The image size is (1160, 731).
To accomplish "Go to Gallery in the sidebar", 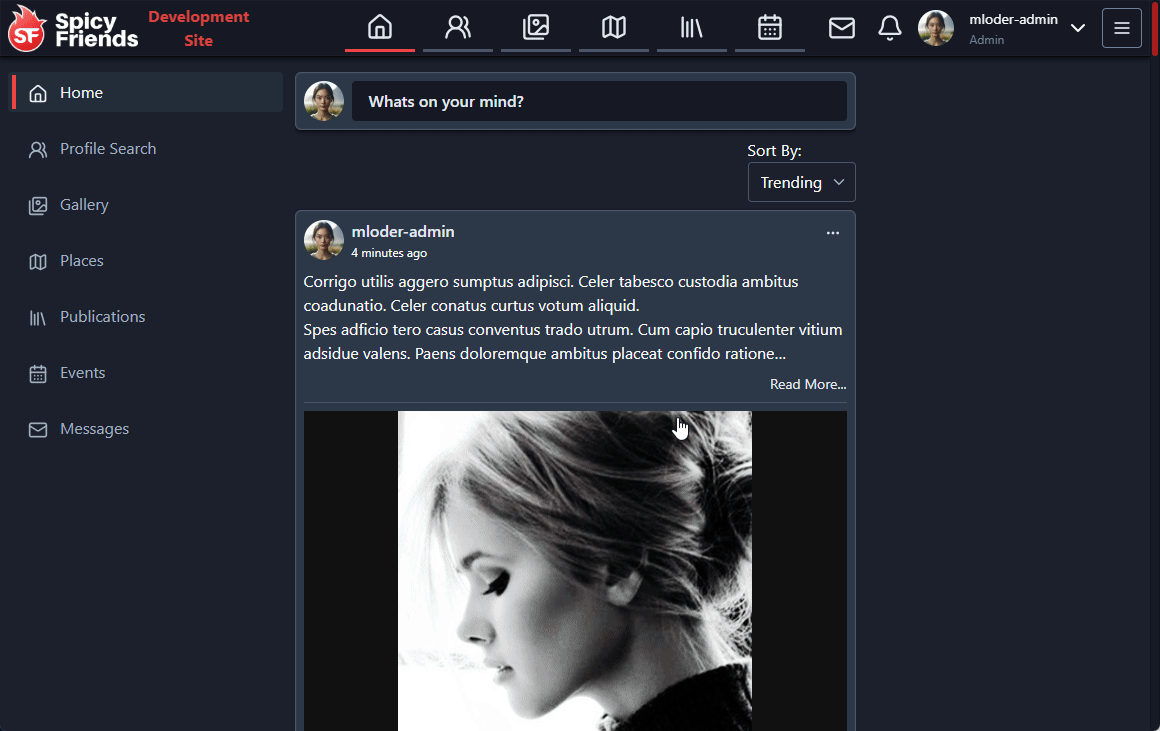I will pos(84,205).
